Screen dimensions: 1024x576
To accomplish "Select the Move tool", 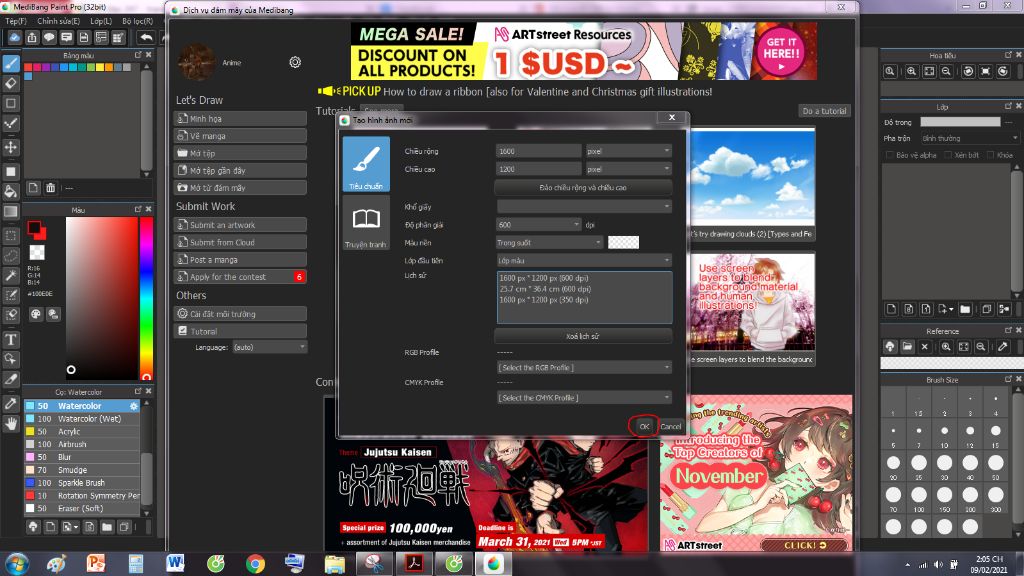I will 11,147.
